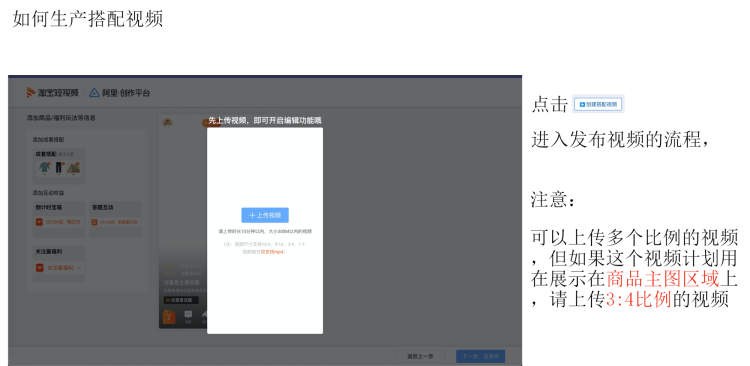Remove the 关注赢福利 item with its X

click(x=79, y=268)
